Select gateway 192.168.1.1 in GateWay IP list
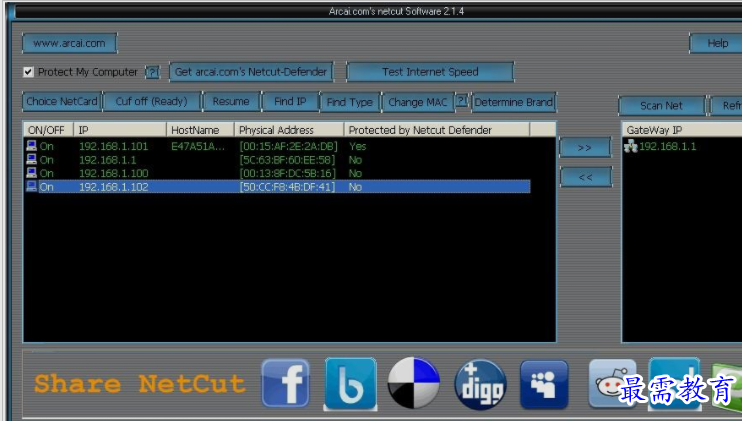Image resolution: width=742 pixels, height=421 pixels. pos(667,146)
